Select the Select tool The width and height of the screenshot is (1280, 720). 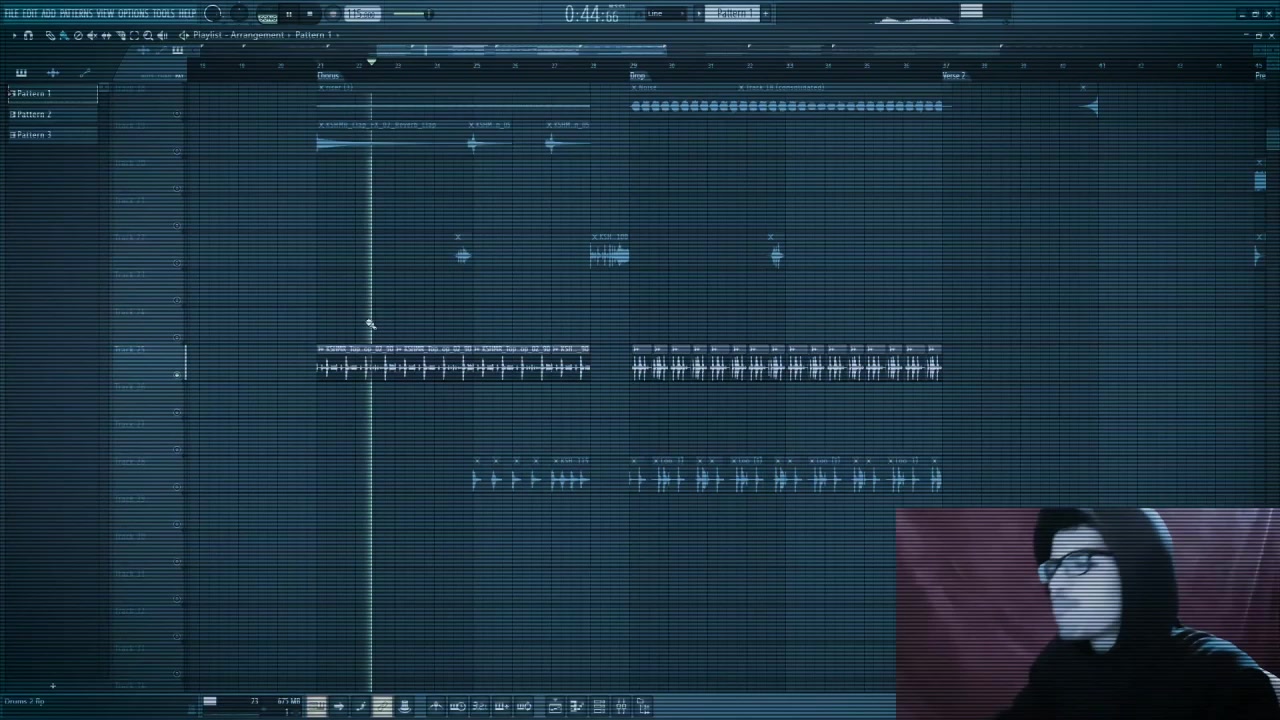pos(134,35)
